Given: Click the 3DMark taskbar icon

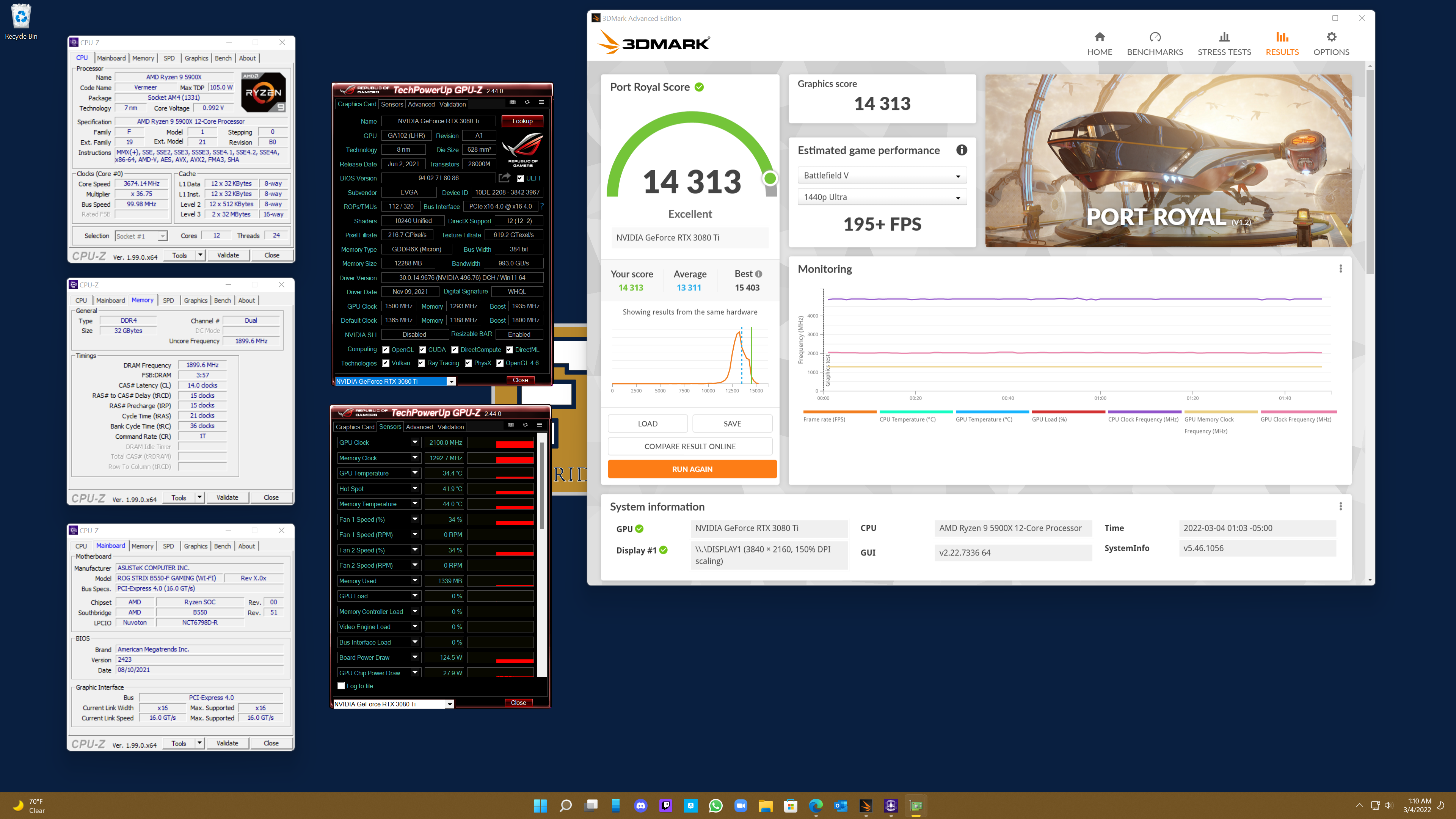Looking at the screenshot, I should pos(866,805).
